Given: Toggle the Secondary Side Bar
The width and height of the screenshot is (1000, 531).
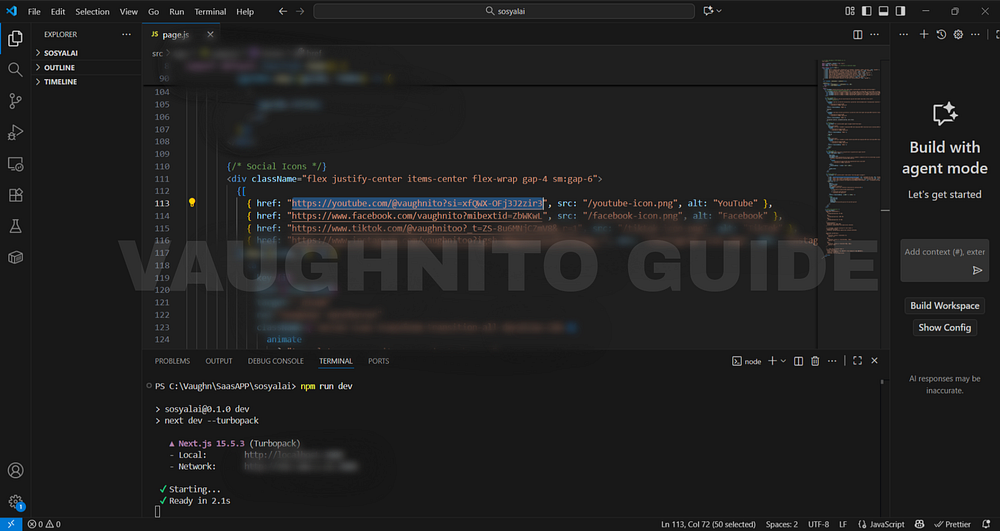Looking at the screenshot, I should point(901,11).
